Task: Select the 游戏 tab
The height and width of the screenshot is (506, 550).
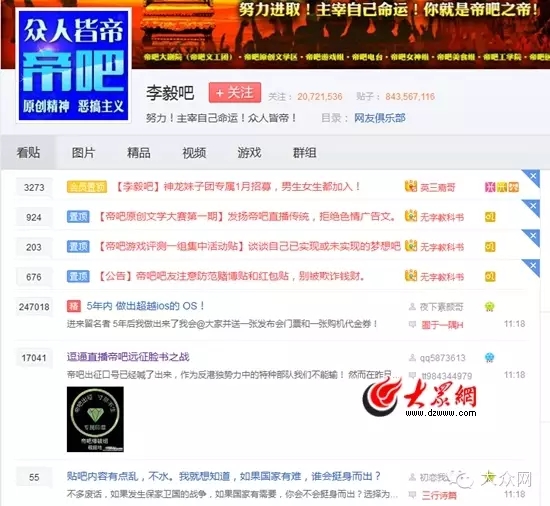Action: click(249, 153)
